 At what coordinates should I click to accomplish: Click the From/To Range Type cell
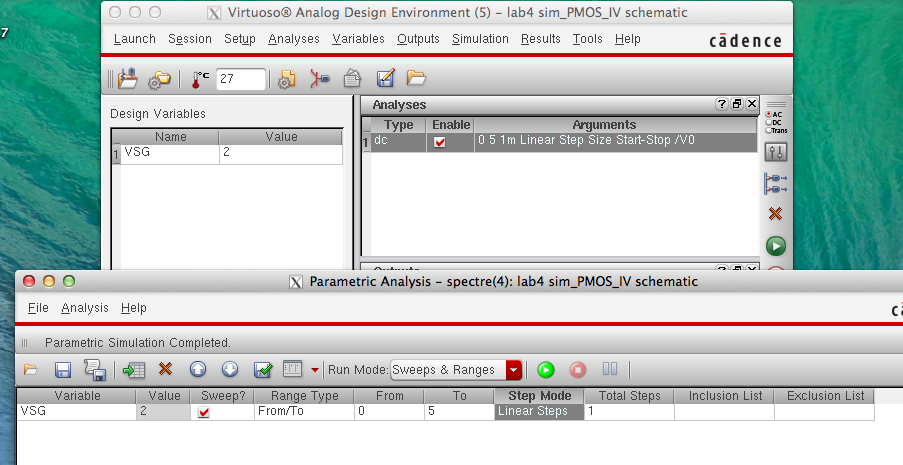pyautogui.click(x=304, y=412)
